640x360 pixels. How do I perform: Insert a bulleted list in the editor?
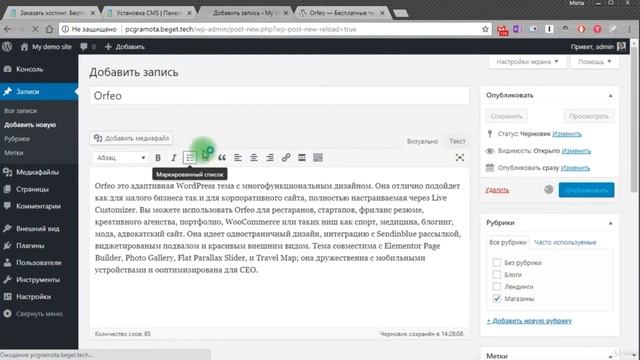(x=190, y=158)
